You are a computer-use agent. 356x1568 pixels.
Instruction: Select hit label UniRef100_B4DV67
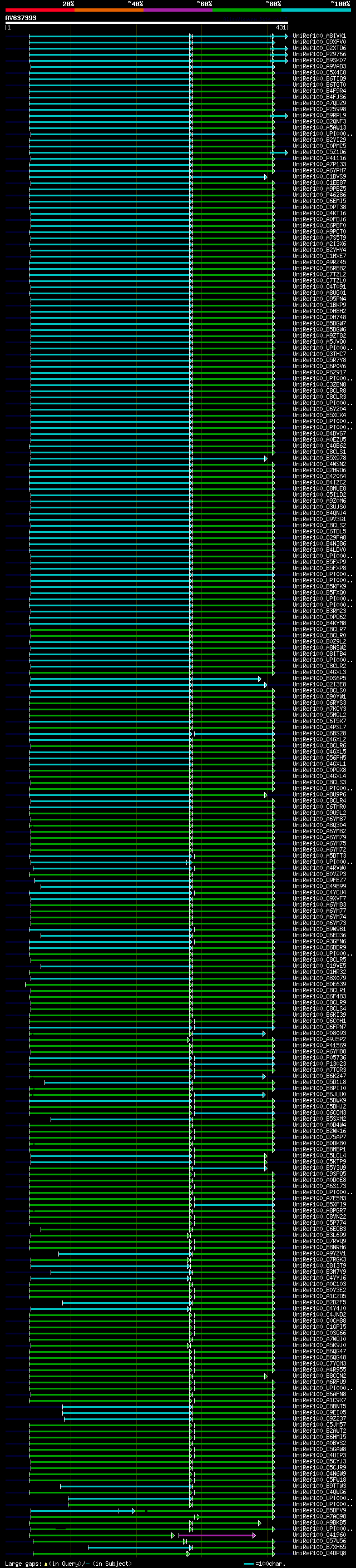pos(319,433)
